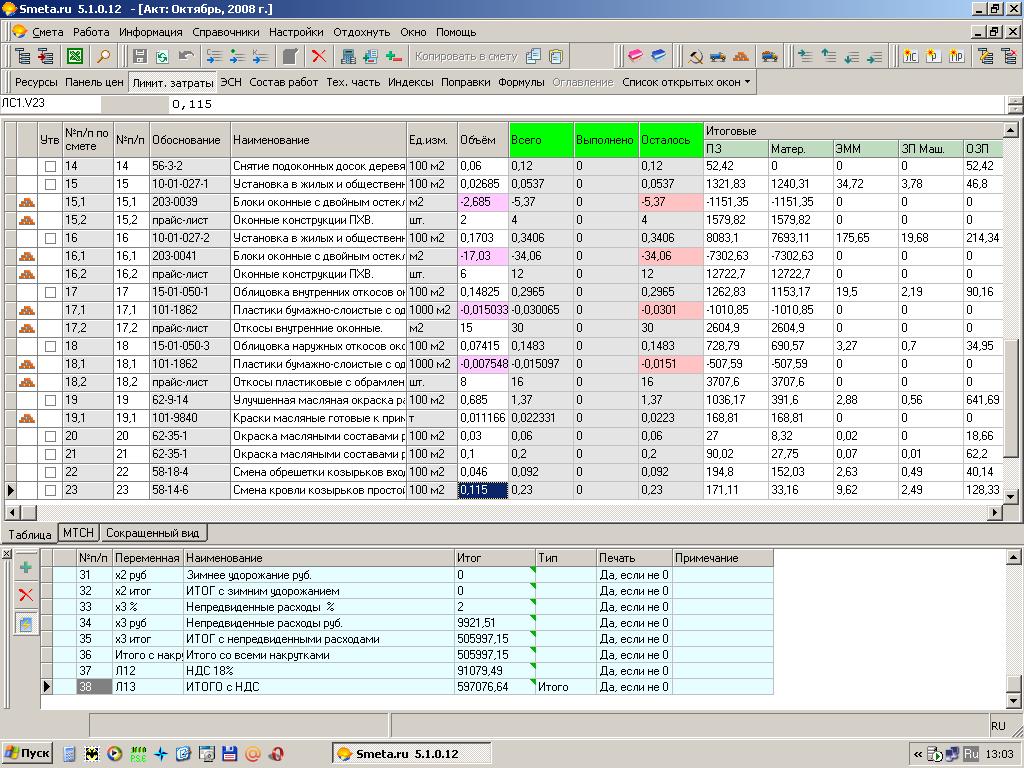Image resolution: width=1024 pixels, height=768 pixels.
Task: Open the Пуск start button
Action: [27, 754]
